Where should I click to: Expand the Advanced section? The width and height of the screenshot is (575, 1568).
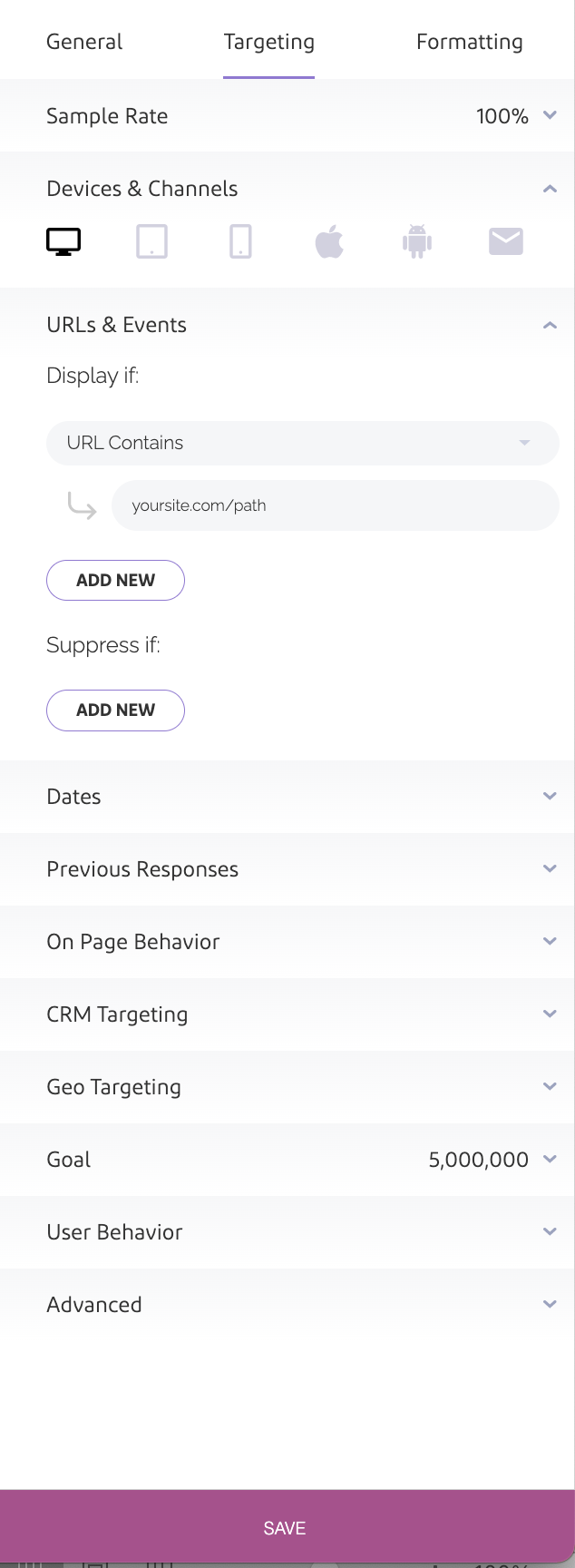point(549,1304)
